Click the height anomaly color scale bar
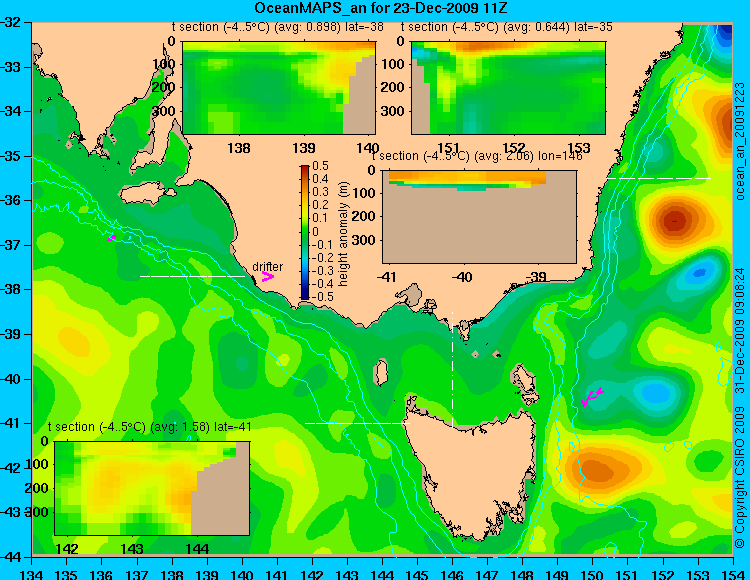 pyautogui.click(x=305, y=232)
